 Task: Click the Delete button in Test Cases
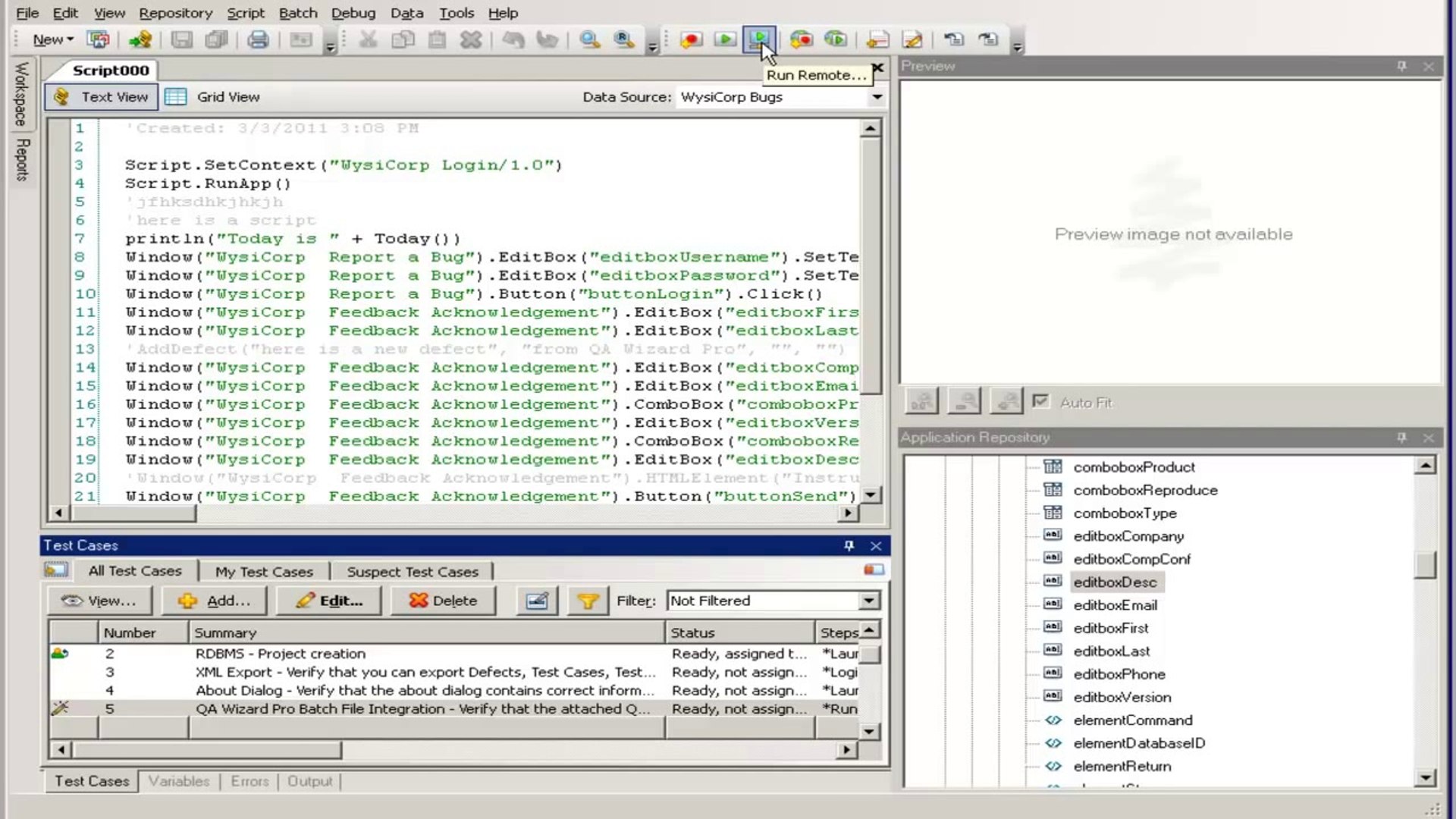444,601
